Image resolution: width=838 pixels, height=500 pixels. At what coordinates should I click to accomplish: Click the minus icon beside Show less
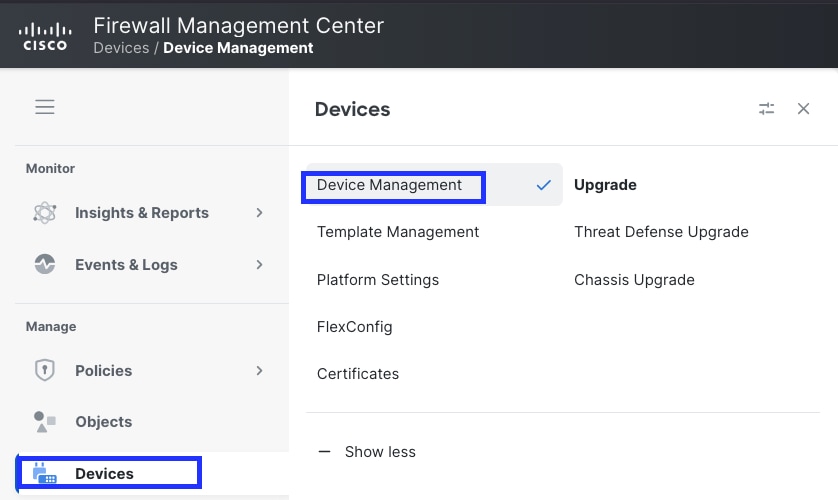pos(324,452)
